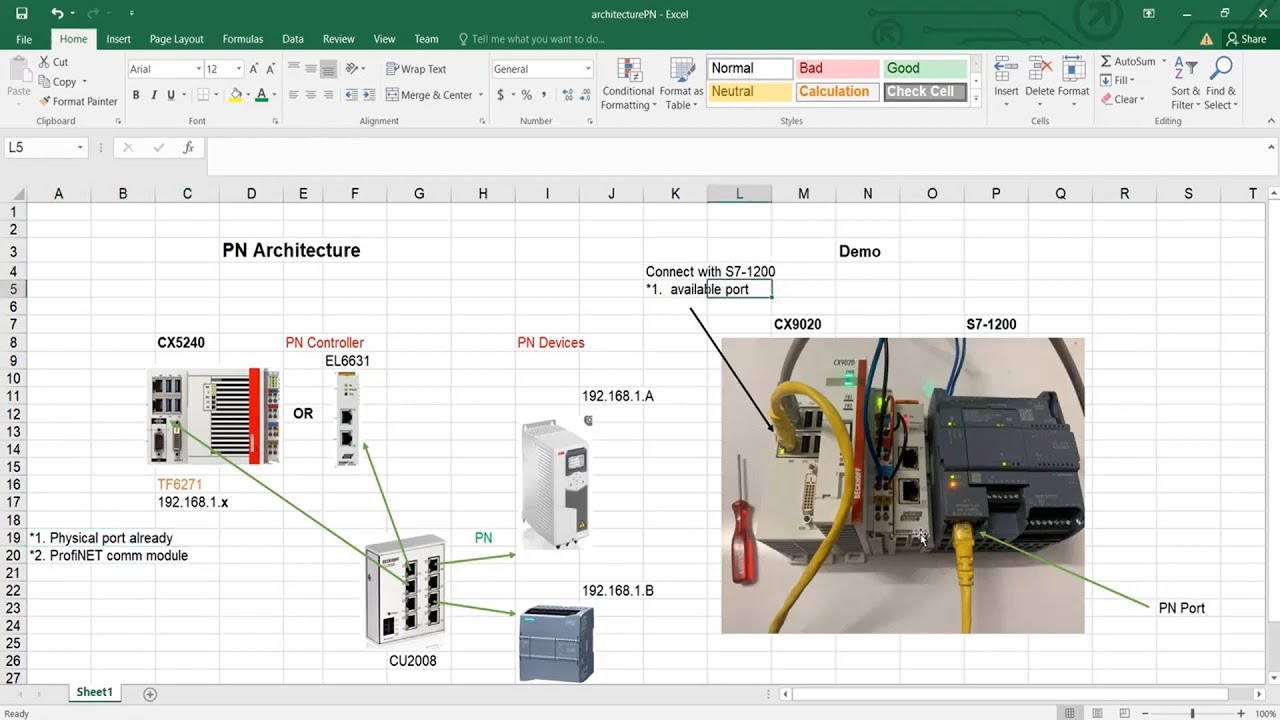
Task: Select column header L
Action: point(739,193)
